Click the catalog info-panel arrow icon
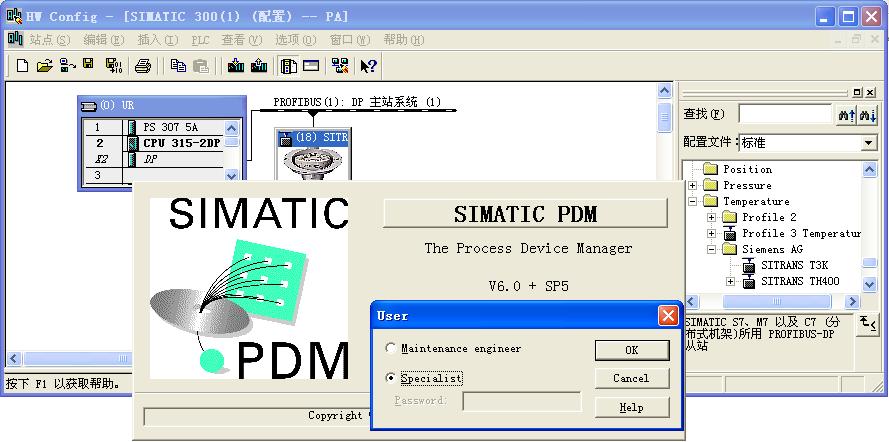Screen dimensions: 889x442 tap(867, 325)
